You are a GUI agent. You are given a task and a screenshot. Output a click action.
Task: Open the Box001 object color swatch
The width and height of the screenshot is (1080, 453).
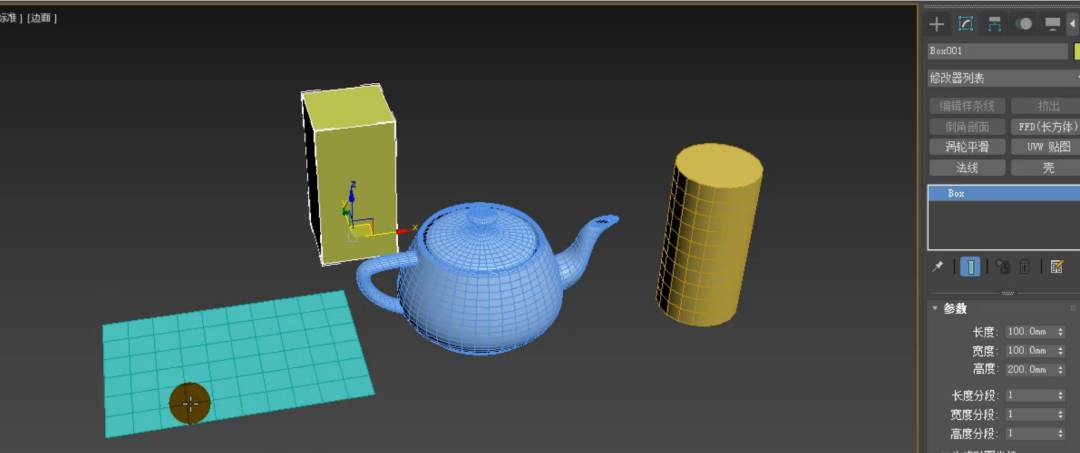point(1077,51)
